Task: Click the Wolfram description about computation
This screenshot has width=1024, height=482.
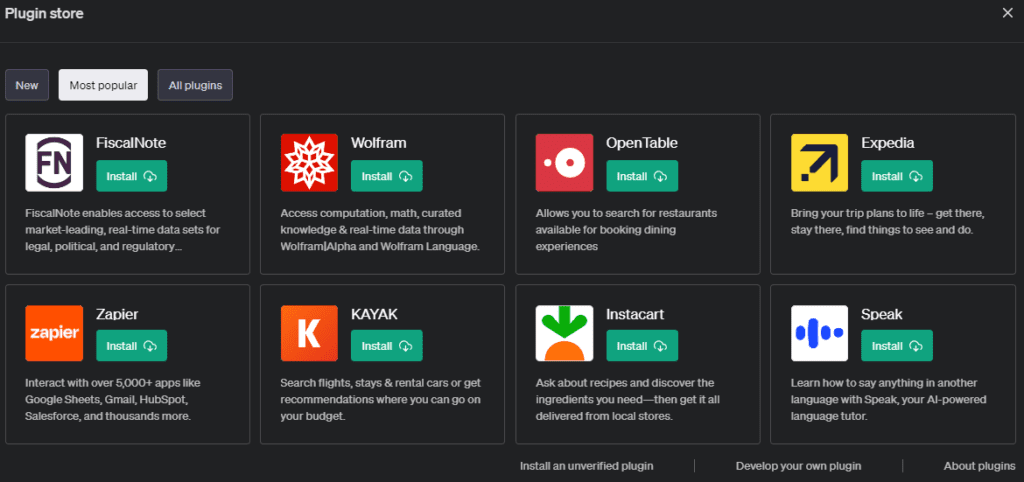Action: click(380, 230)
